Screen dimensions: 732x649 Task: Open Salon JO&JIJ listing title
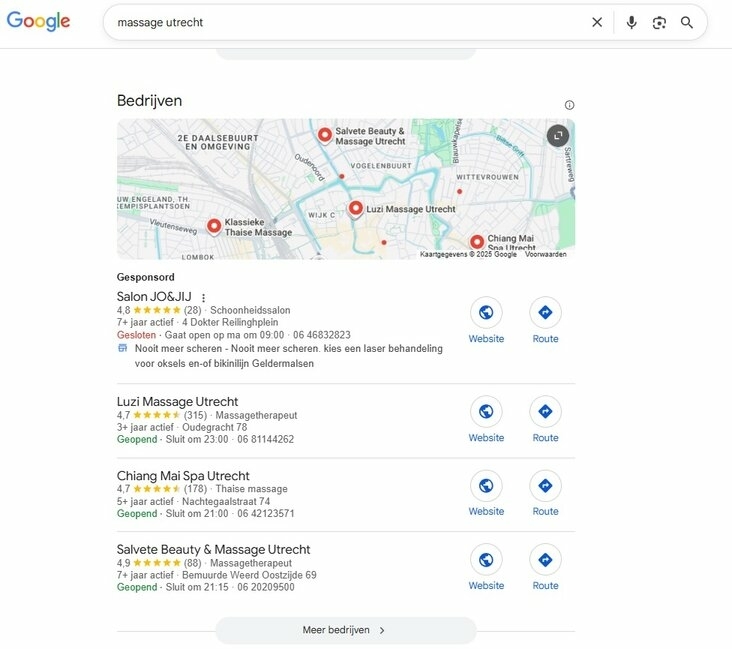[154, 297]
